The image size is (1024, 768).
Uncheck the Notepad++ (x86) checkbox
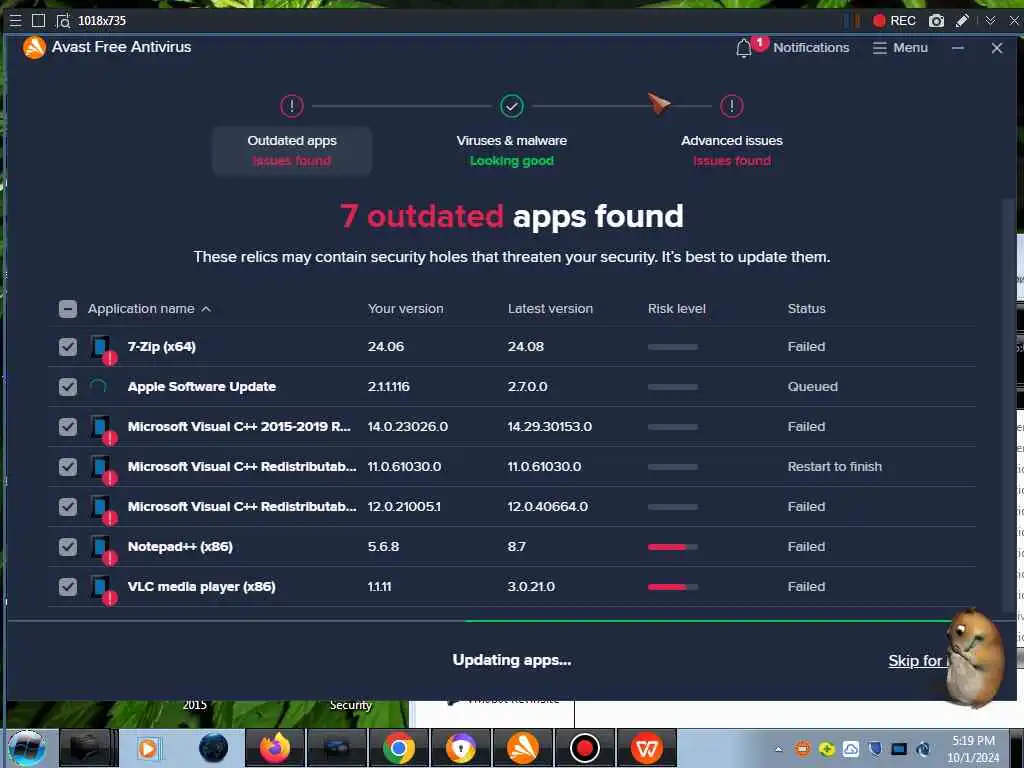coord(68,547)
